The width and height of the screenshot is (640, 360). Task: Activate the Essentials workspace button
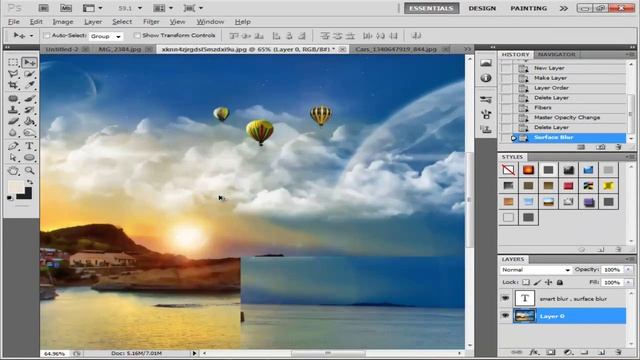(431, 8)
